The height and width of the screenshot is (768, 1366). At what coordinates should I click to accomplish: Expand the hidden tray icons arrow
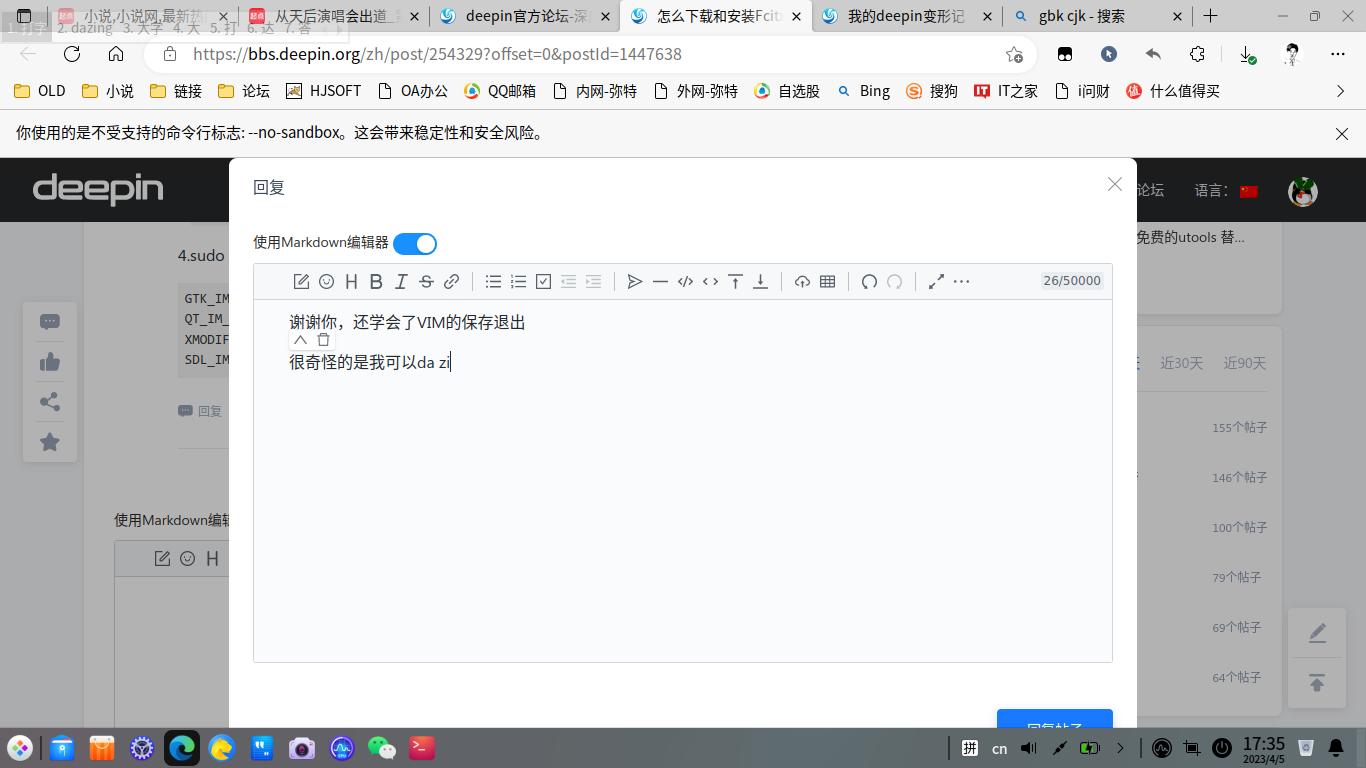pos(1120,748)
